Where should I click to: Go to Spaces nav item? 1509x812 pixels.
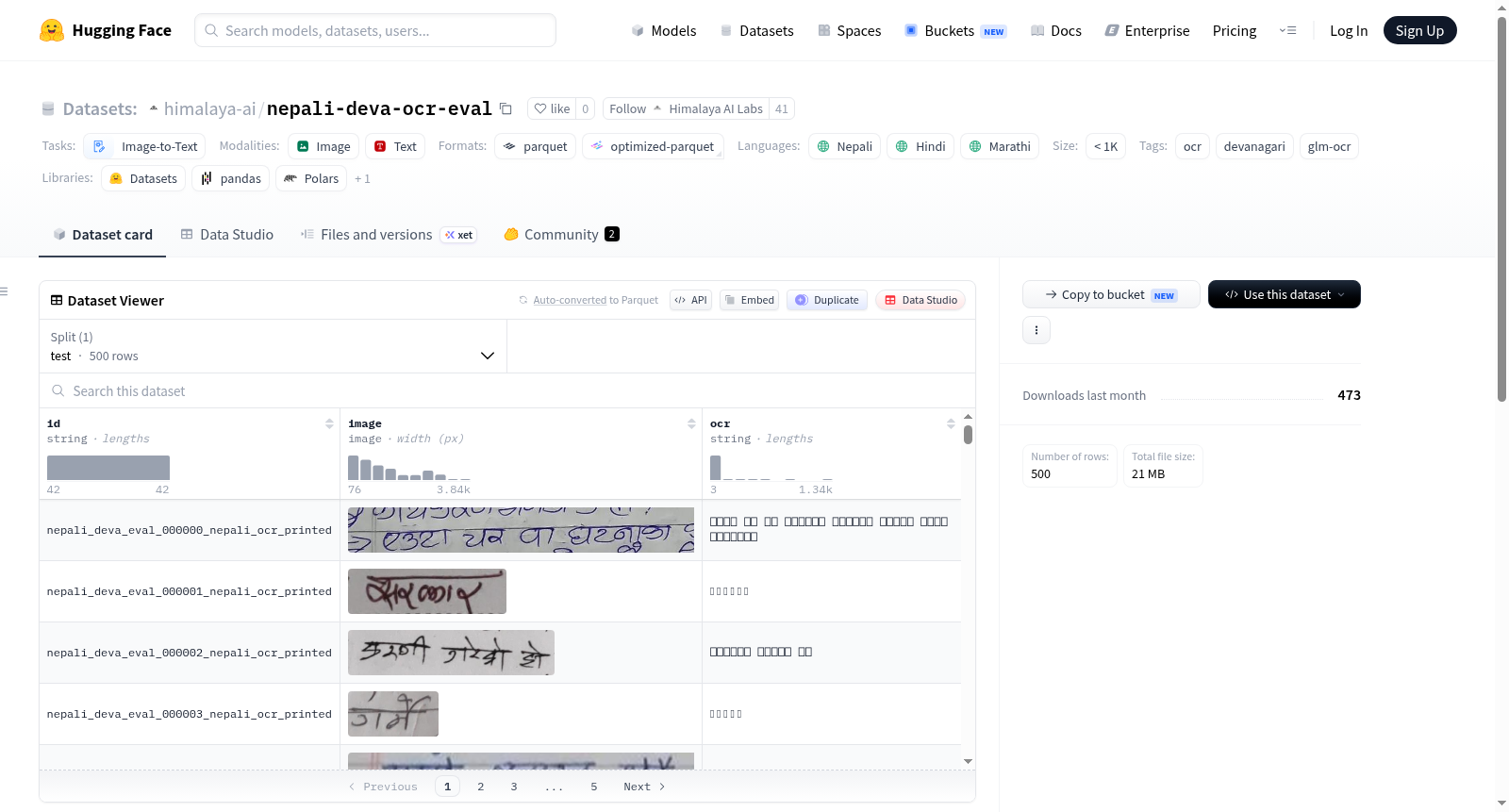pyautogui.click(x=850, y=30)
